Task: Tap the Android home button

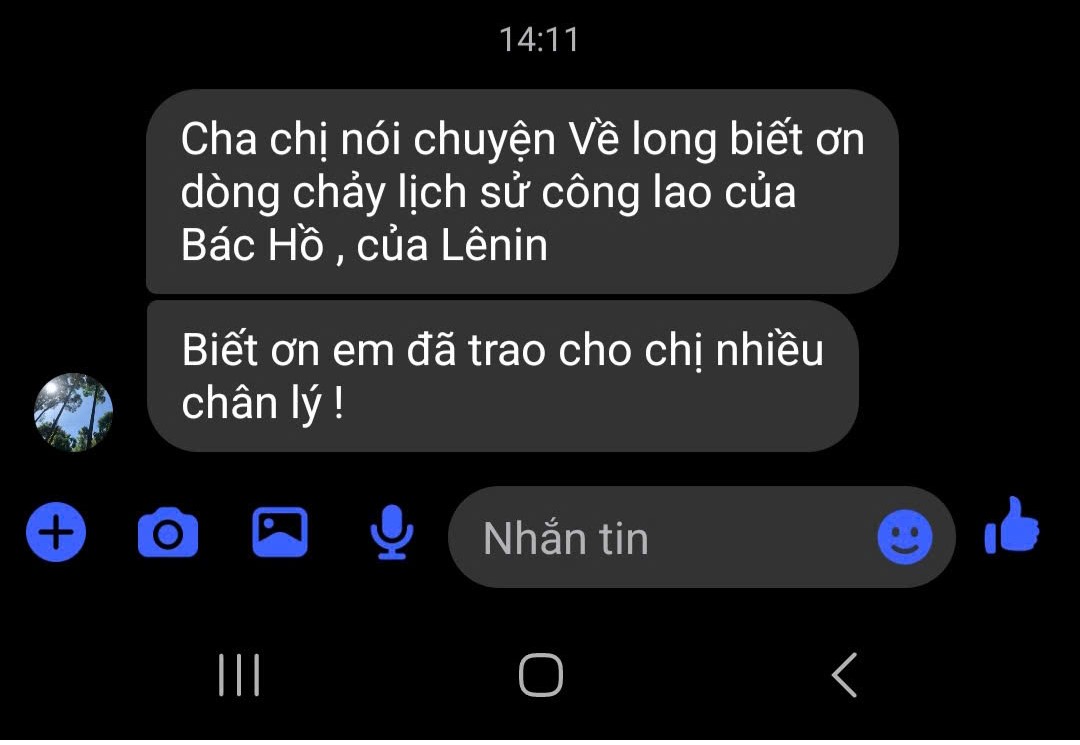Action: coord(541,675)
